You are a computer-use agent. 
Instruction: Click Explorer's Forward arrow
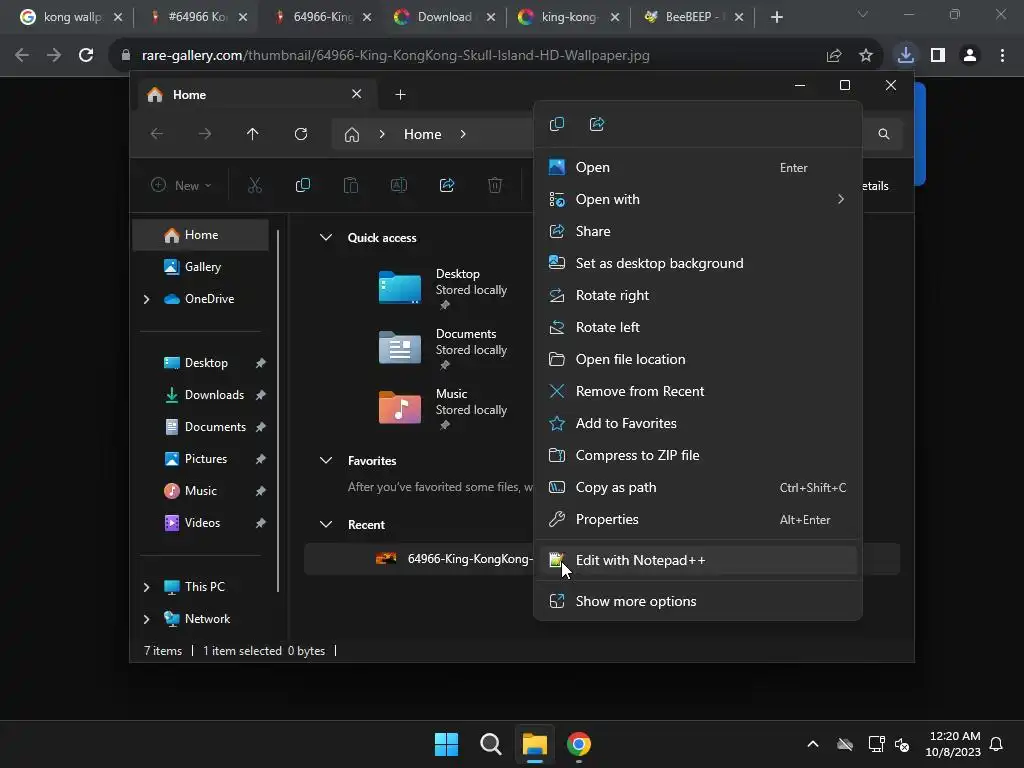204,134
